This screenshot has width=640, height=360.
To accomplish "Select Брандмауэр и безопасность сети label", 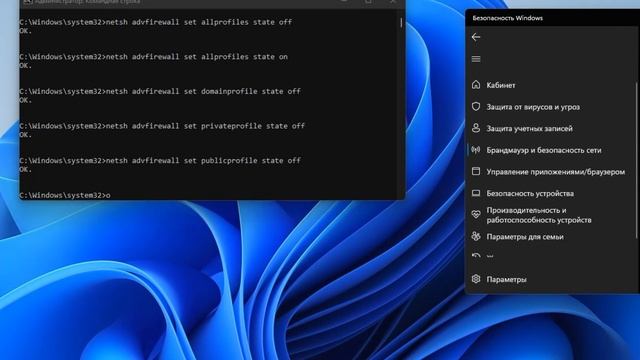I will (544, 150).
